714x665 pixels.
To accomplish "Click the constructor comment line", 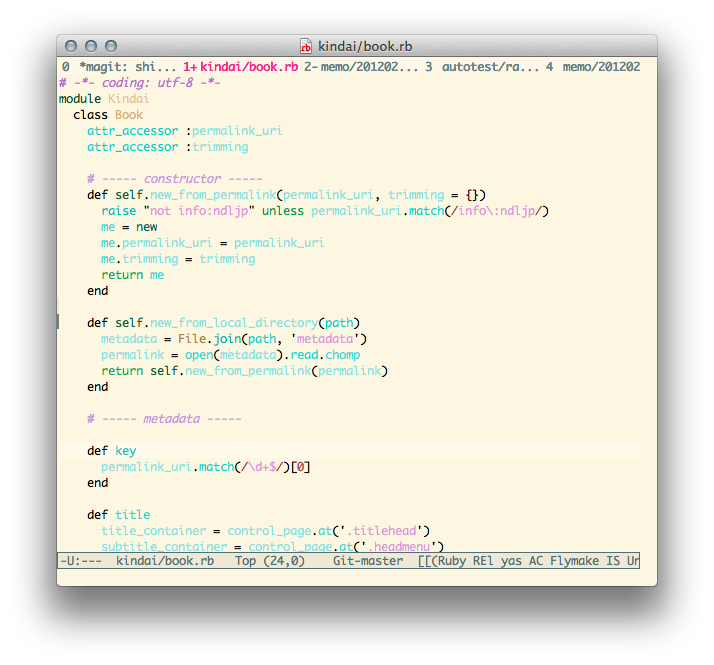I will (175, 179).
